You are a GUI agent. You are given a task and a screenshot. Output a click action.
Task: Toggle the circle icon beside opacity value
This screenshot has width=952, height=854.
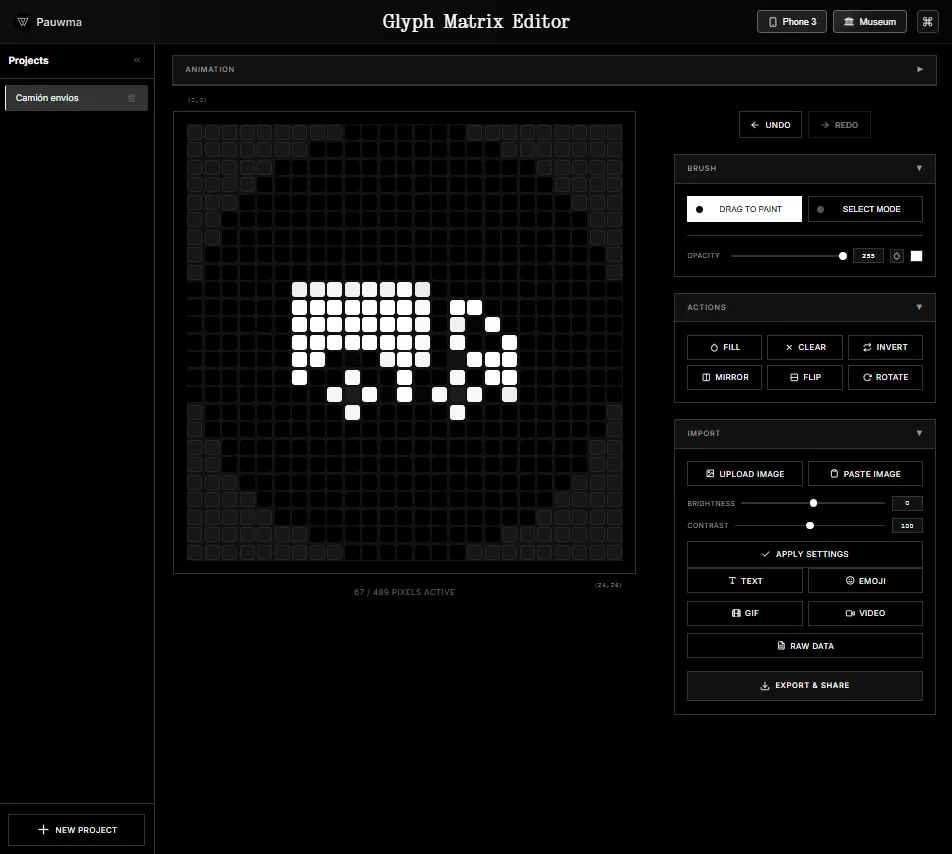click(897, 256)
